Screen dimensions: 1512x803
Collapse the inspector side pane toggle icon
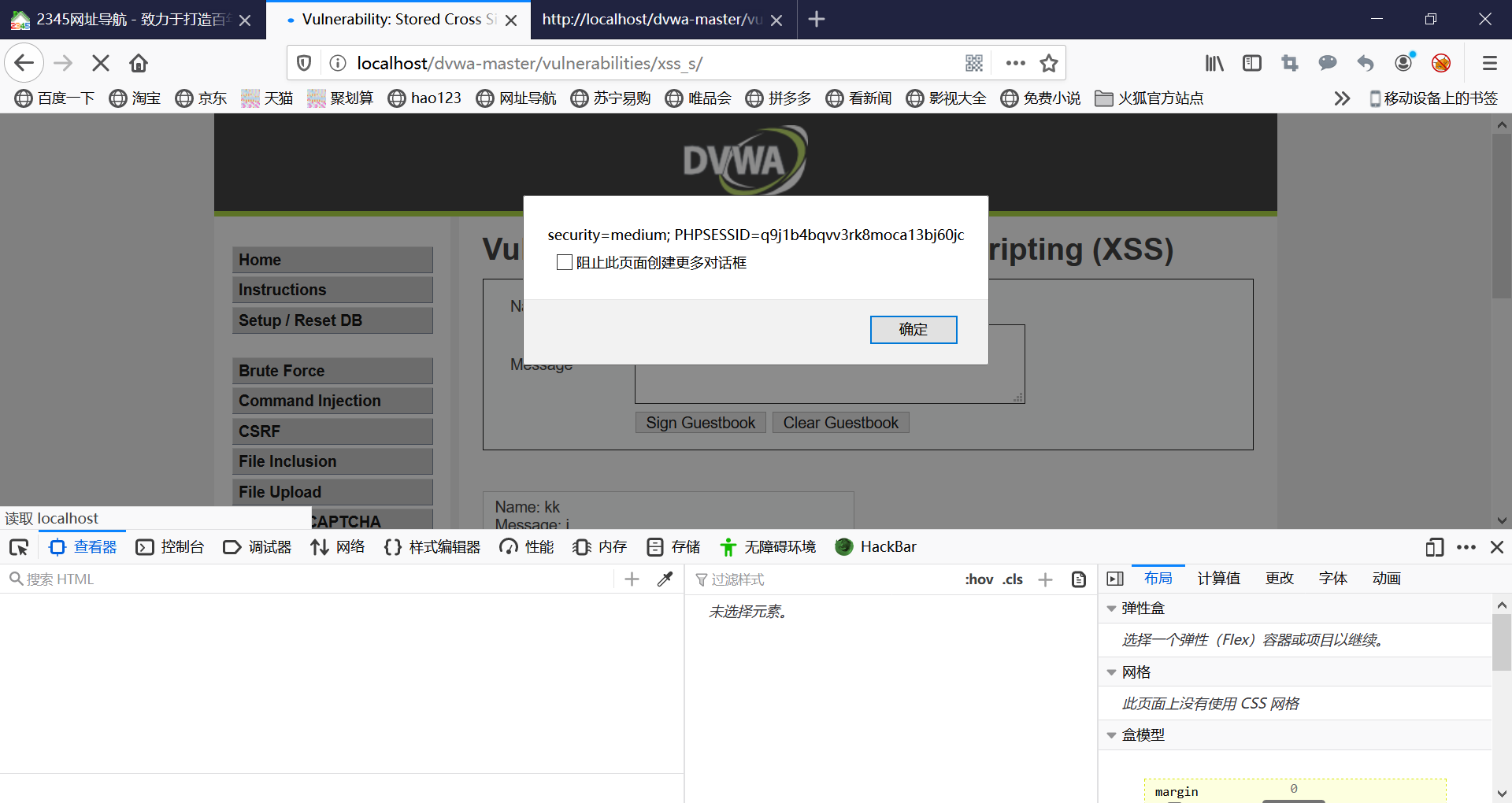pos(1115,579)
